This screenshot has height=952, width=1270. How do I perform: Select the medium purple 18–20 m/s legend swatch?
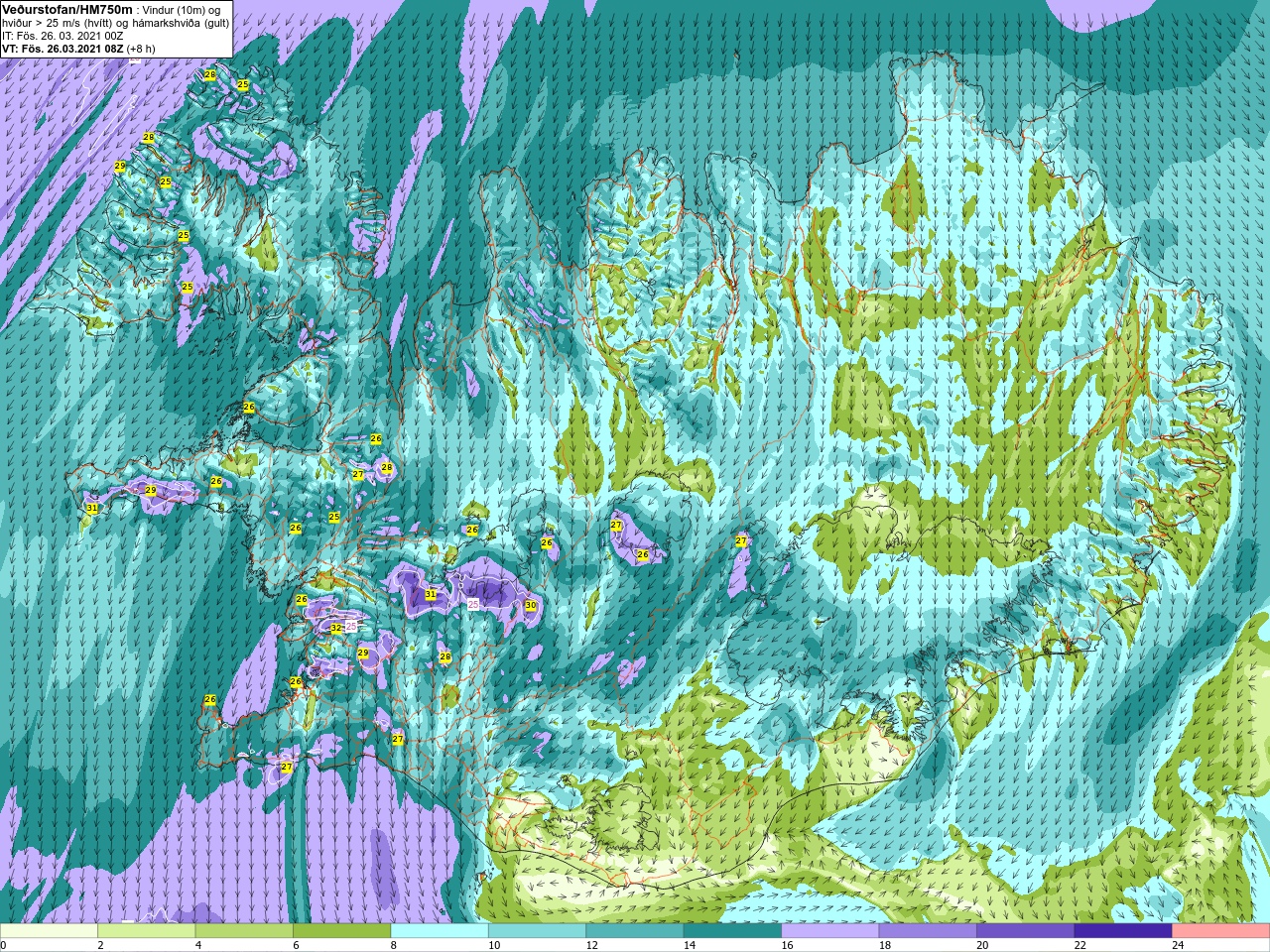(x=928, y=931)
